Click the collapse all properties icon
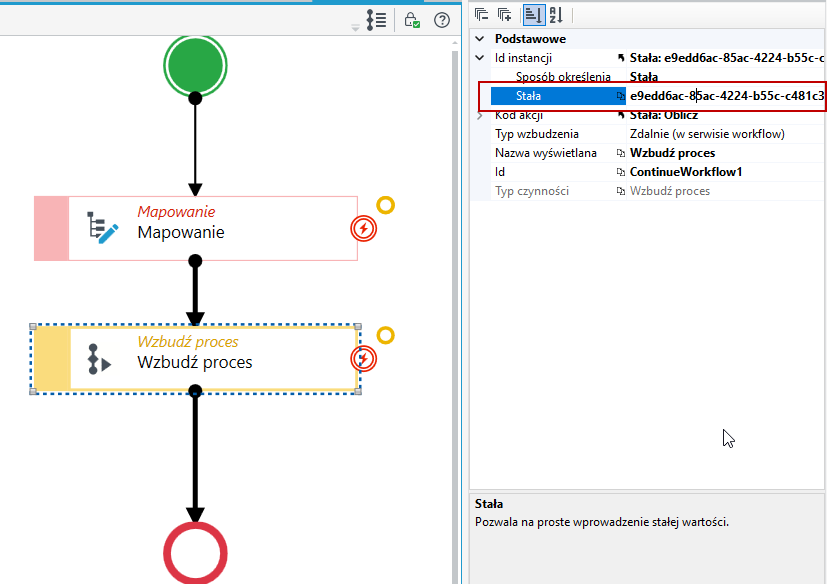This screenshot has width=827, height=584. pos(481,15)
